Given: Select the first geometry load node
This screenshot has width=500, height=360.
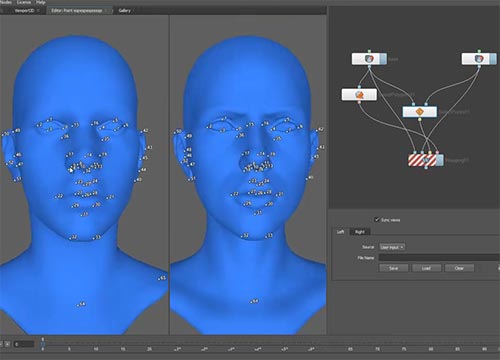Looking at the screenshot, I should (366, 59).
